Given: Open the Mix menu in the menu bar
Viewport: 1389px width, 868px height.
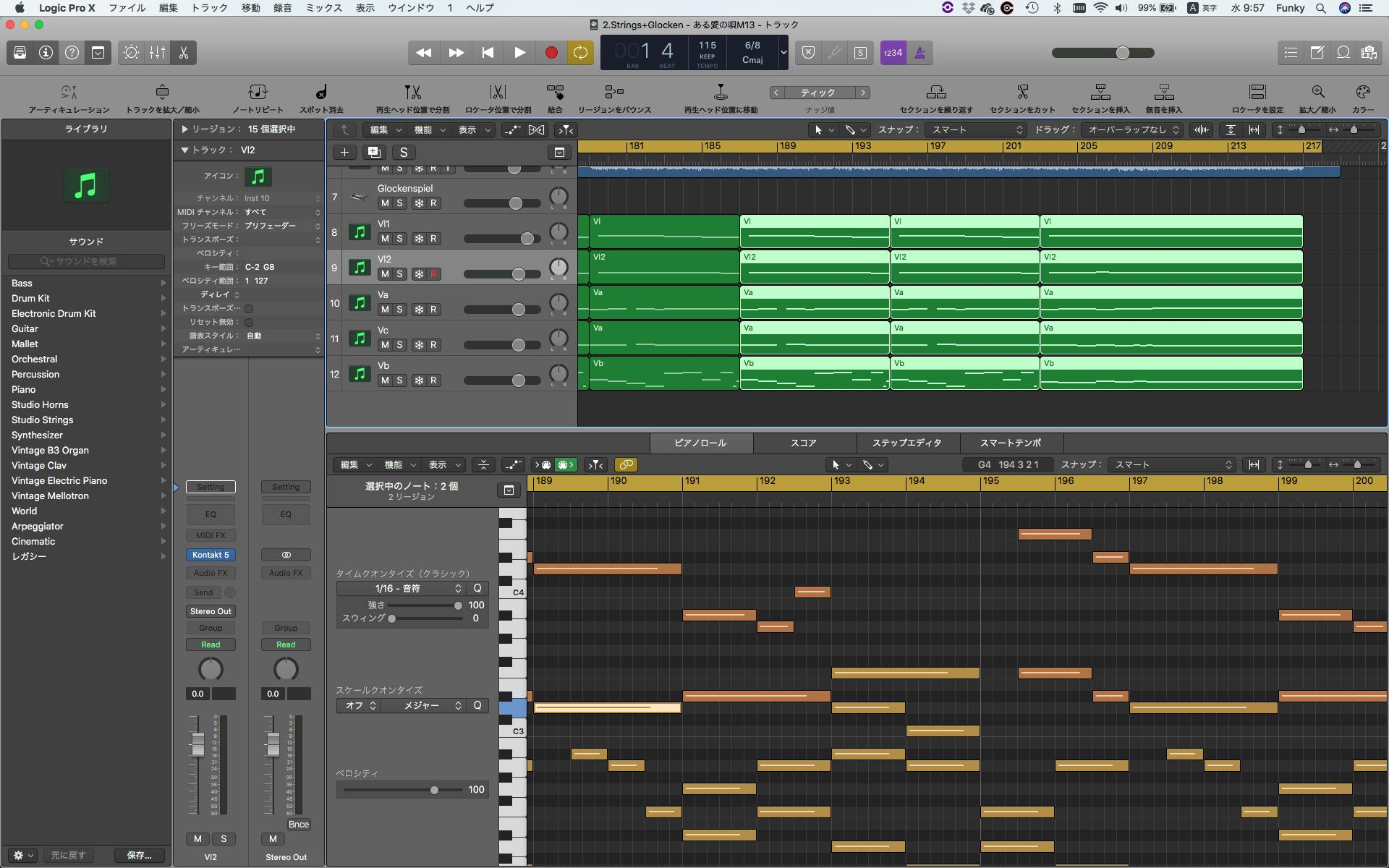Looking at the screenshot, I should click(x=323, y=8).
